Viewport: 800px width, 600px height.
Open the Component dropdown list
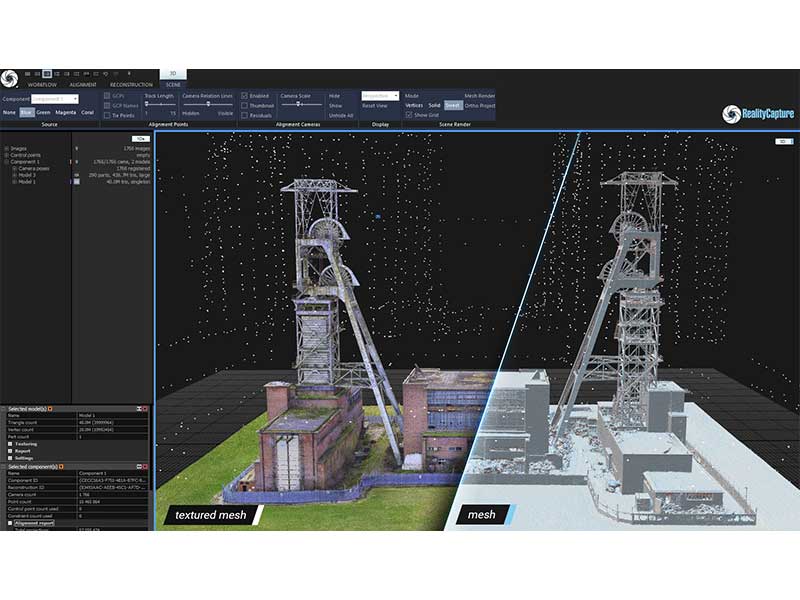55,99
